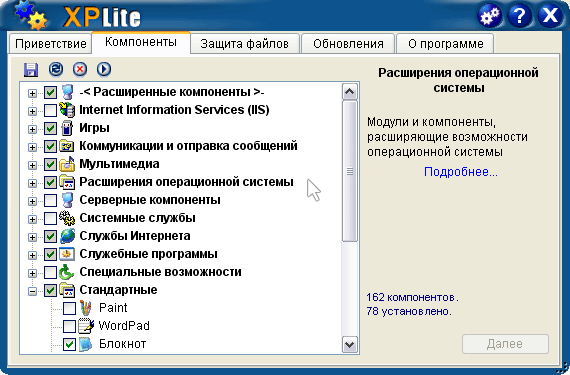The width and height of the screenshot is (570, 375).
Task: Select the Специальные возможности label
Action: click(x=160, y=272)
